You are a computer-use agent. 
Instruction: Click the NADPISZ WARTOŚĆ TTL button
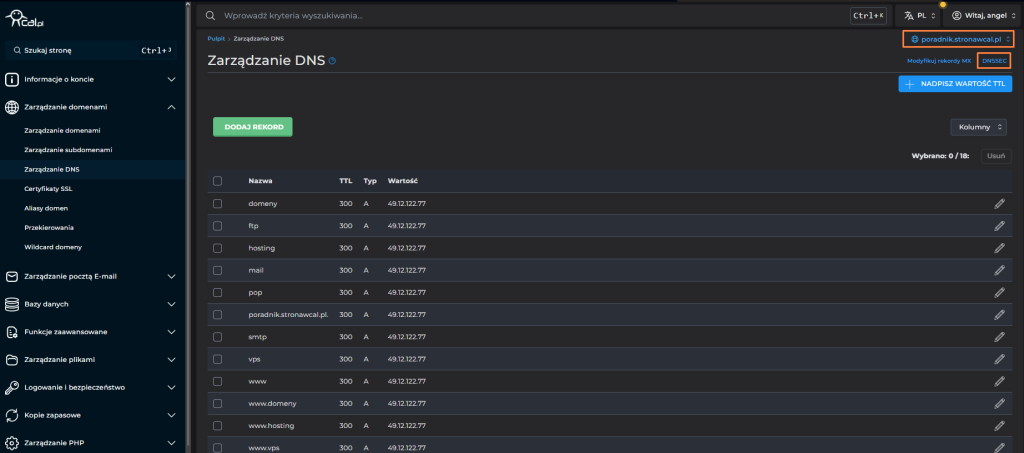pos(955,84)
